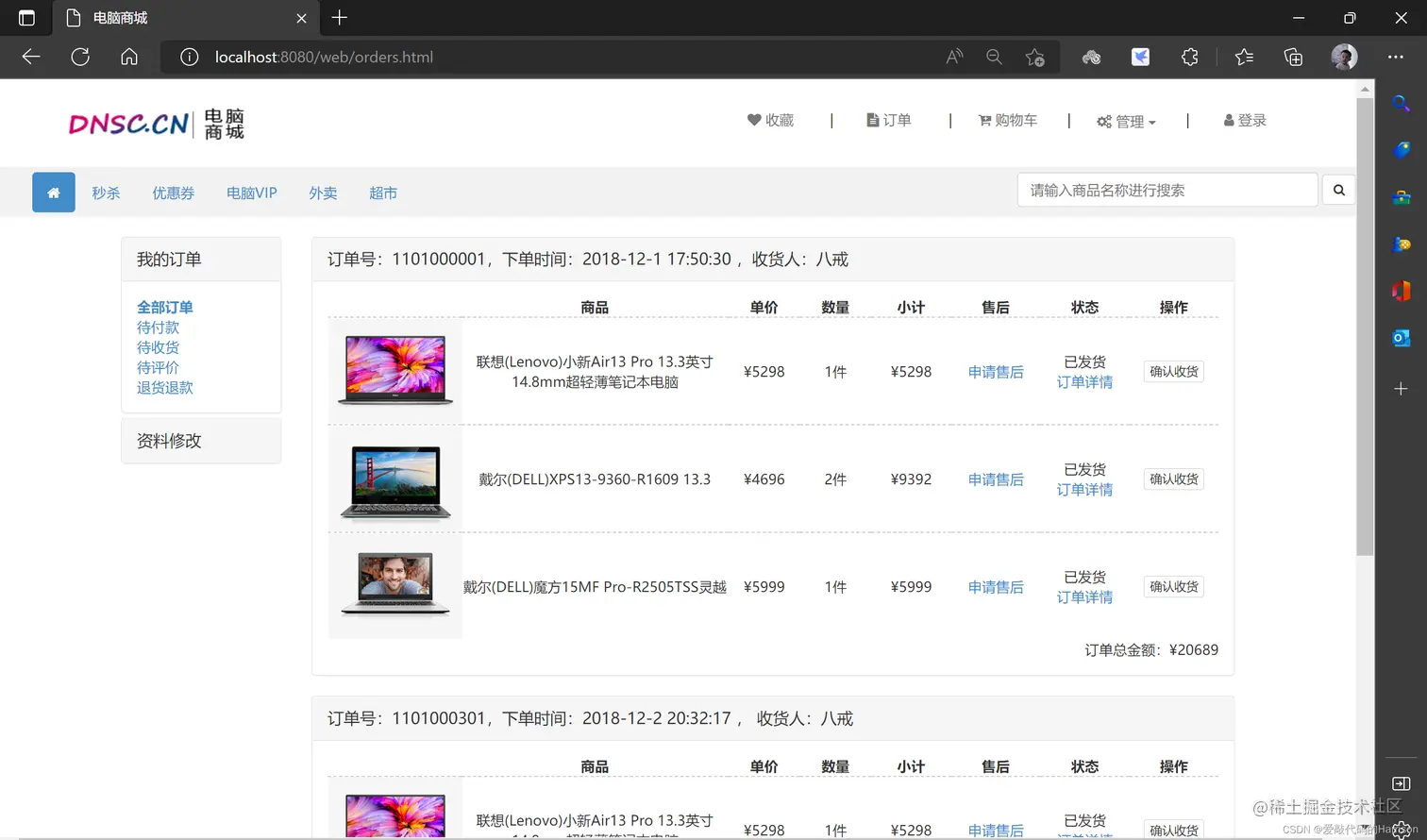Click the magnifying glass search button
The width and height of the screenshot is (1427, 840).
1338,190
